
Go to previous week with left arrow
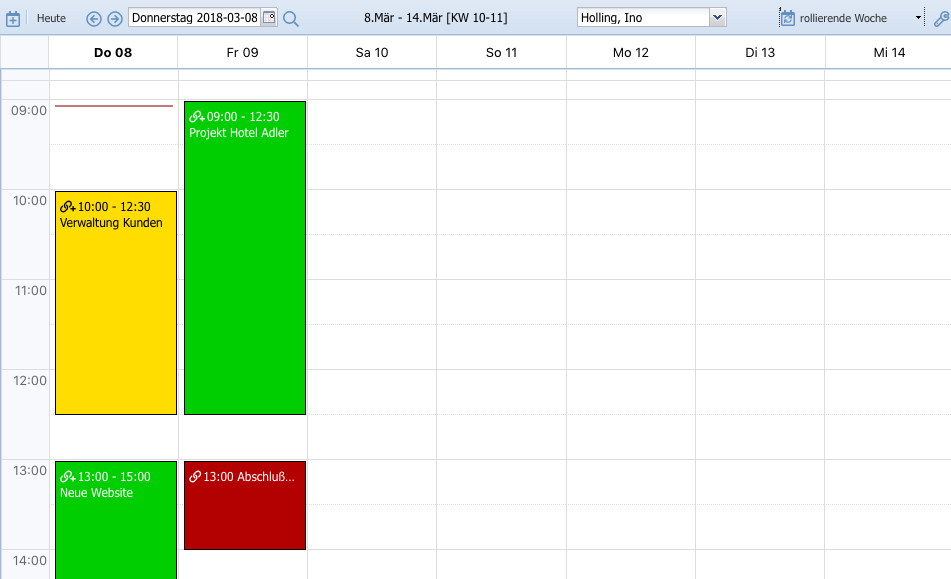point(94,18)
